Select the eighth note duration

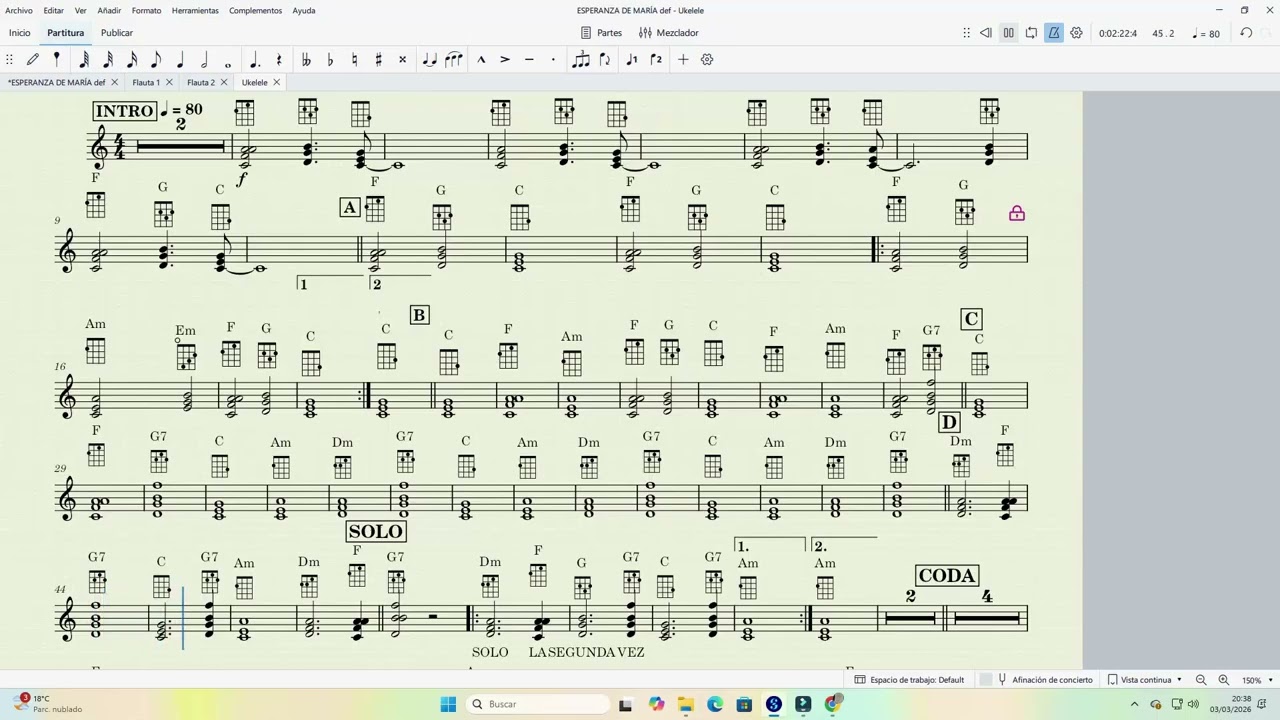156,60
